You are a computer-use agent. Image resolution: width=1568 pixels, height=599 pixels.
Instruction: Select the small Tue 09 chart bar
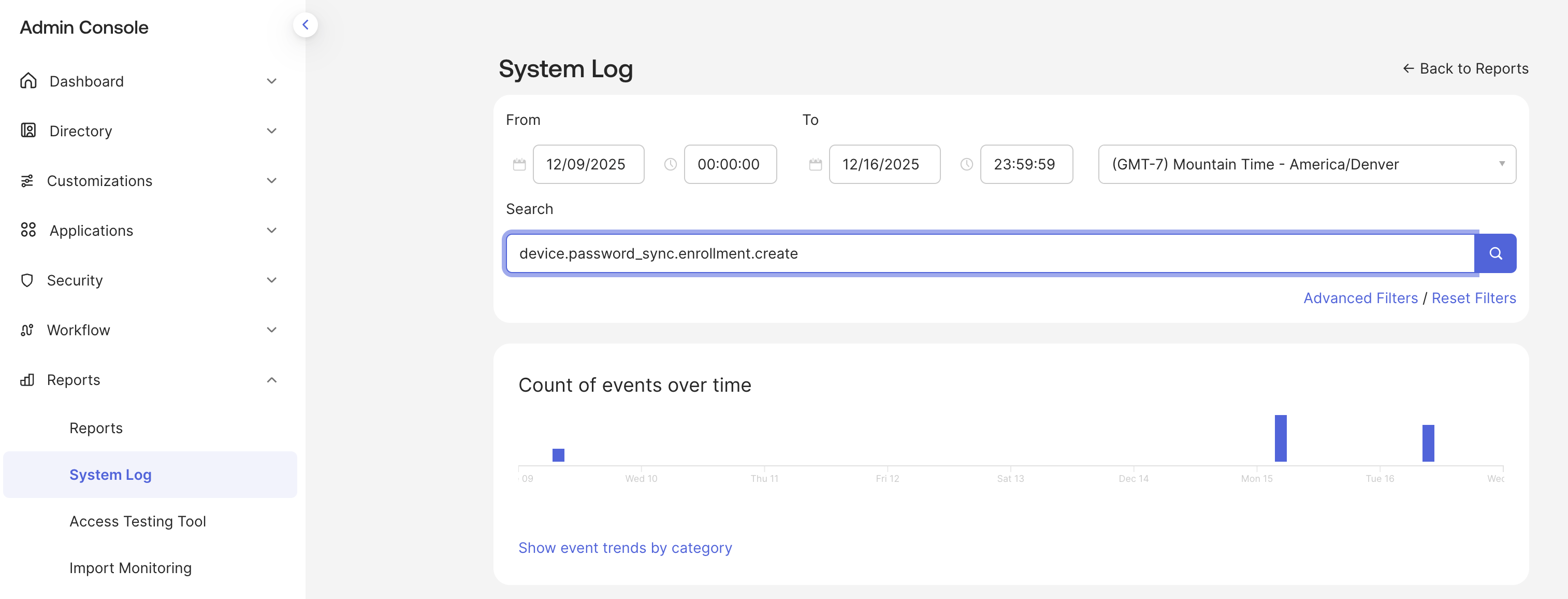[x=558, y=455]
